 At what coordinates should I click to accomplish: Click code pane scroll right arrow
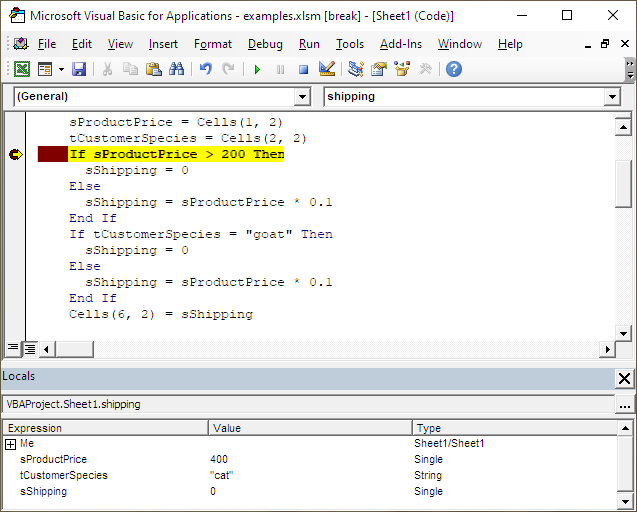click(x=607, y=349)
